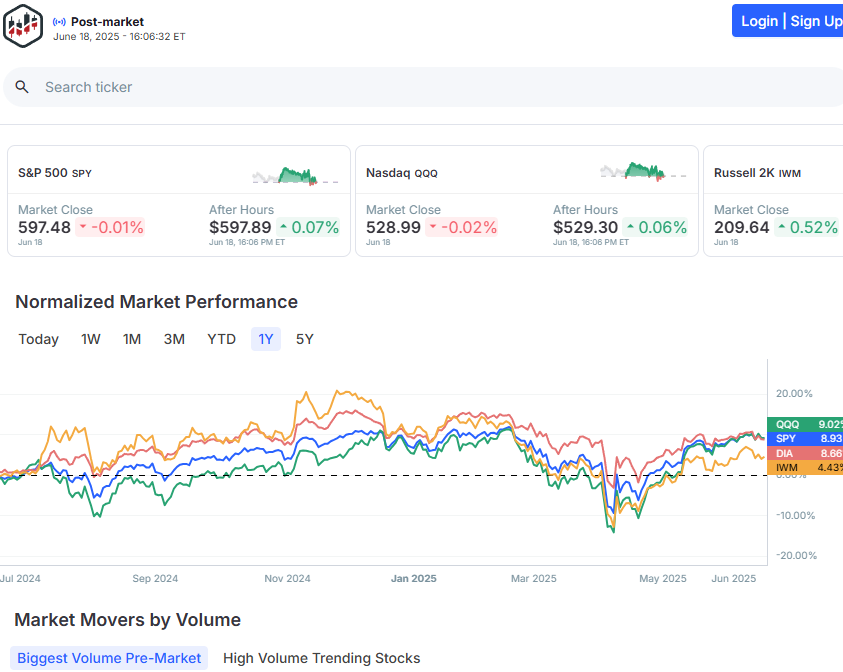Click the -20.00% y-axis label

click(x=797, y=555)
